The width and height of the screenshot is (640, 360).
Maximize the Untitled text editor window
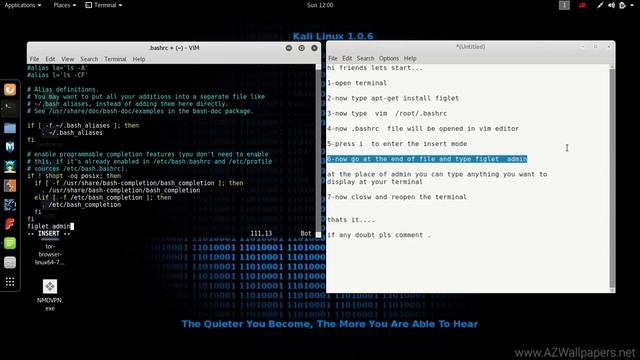click(596, 47)
